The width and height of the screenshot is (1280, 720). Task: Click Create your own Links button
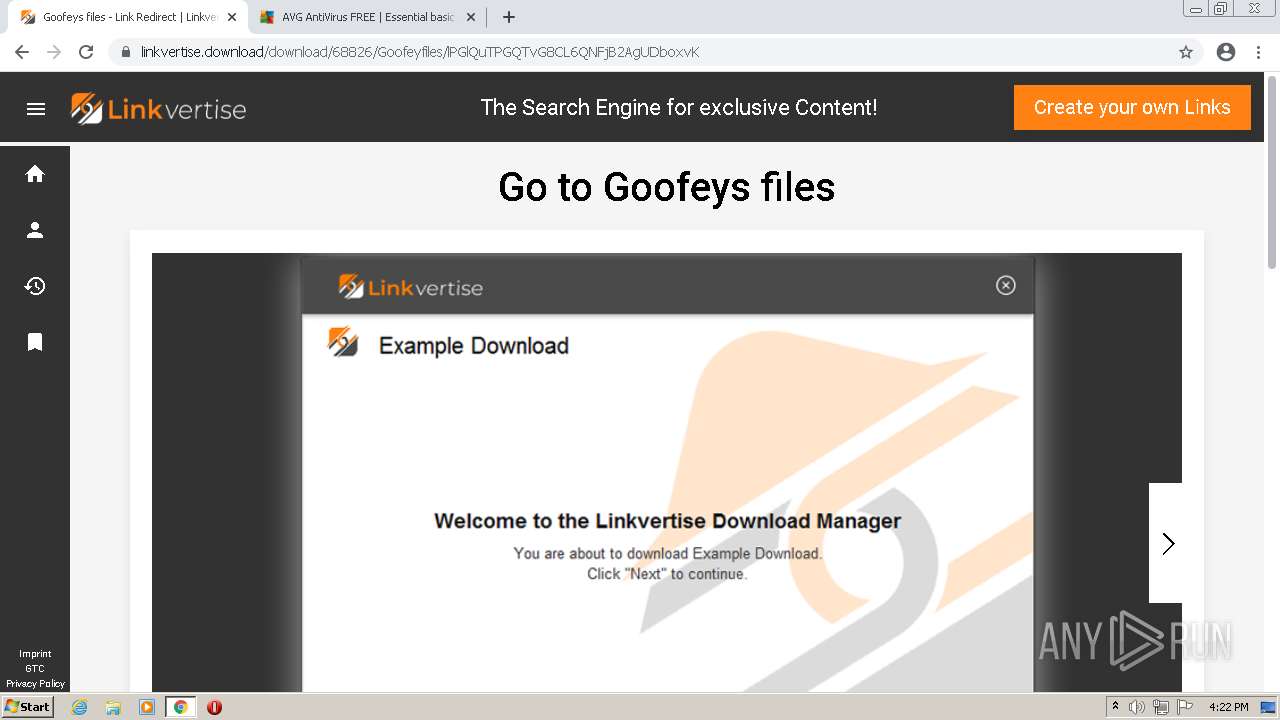click(x=1132, y=108)
